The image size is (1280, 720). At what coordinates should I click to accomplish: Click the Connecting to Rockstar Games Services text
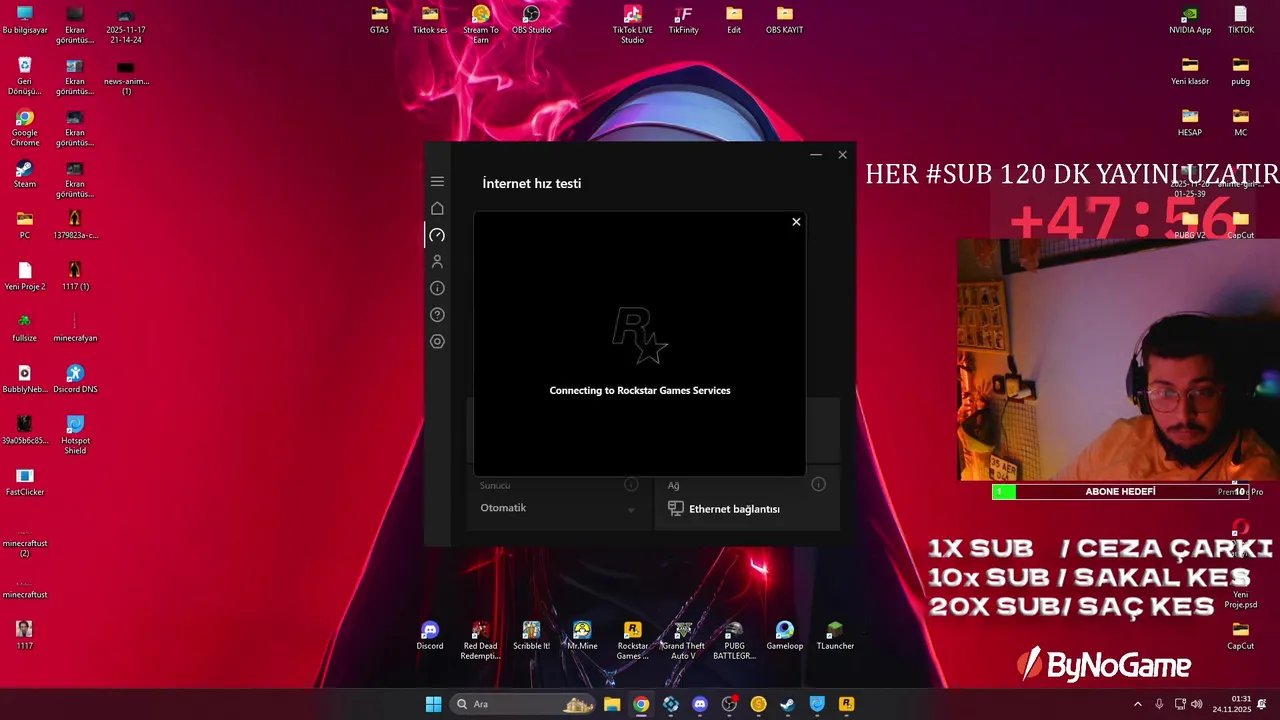pos(640,391)
